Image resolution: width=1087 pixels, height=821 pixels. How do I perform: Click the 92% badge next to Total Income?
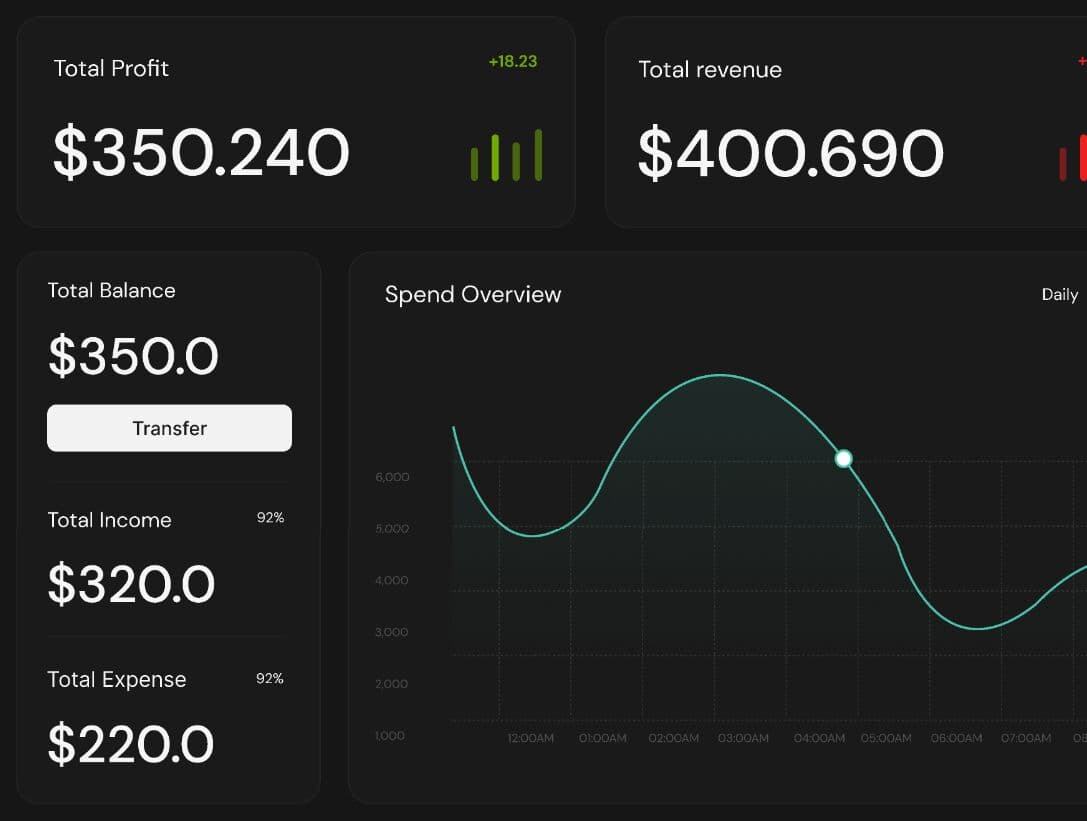tap(270, 518)
